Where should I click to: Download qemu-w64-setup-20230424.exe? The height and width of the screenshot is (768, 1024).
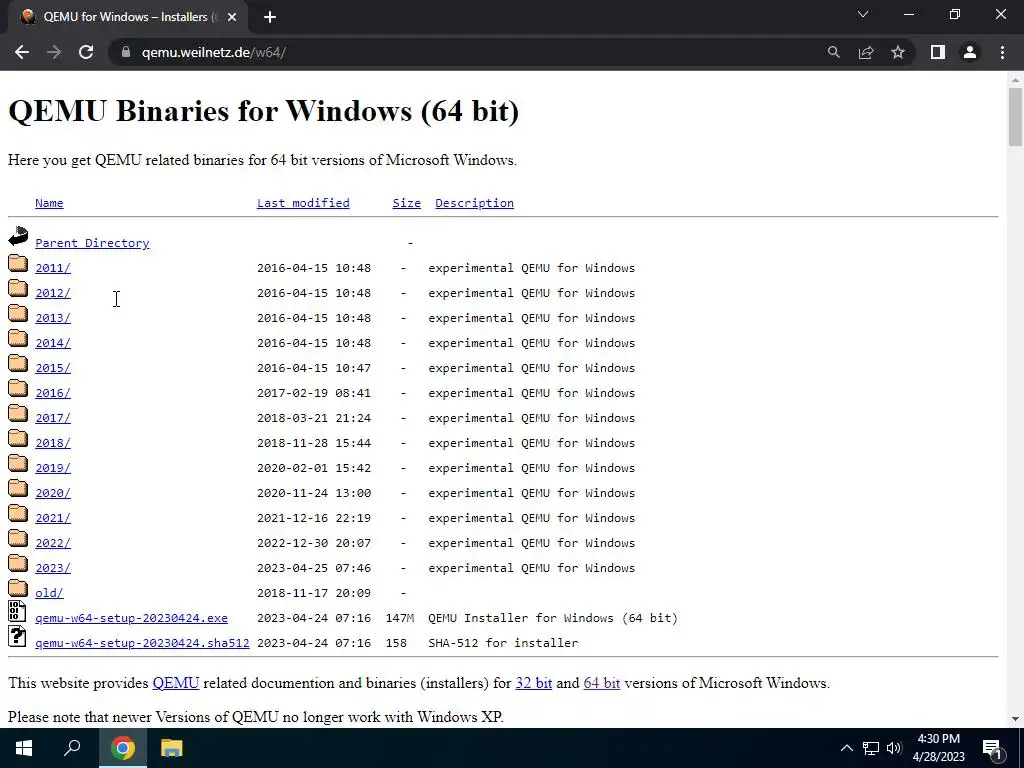pyautogui.click(x=131, y=618)
